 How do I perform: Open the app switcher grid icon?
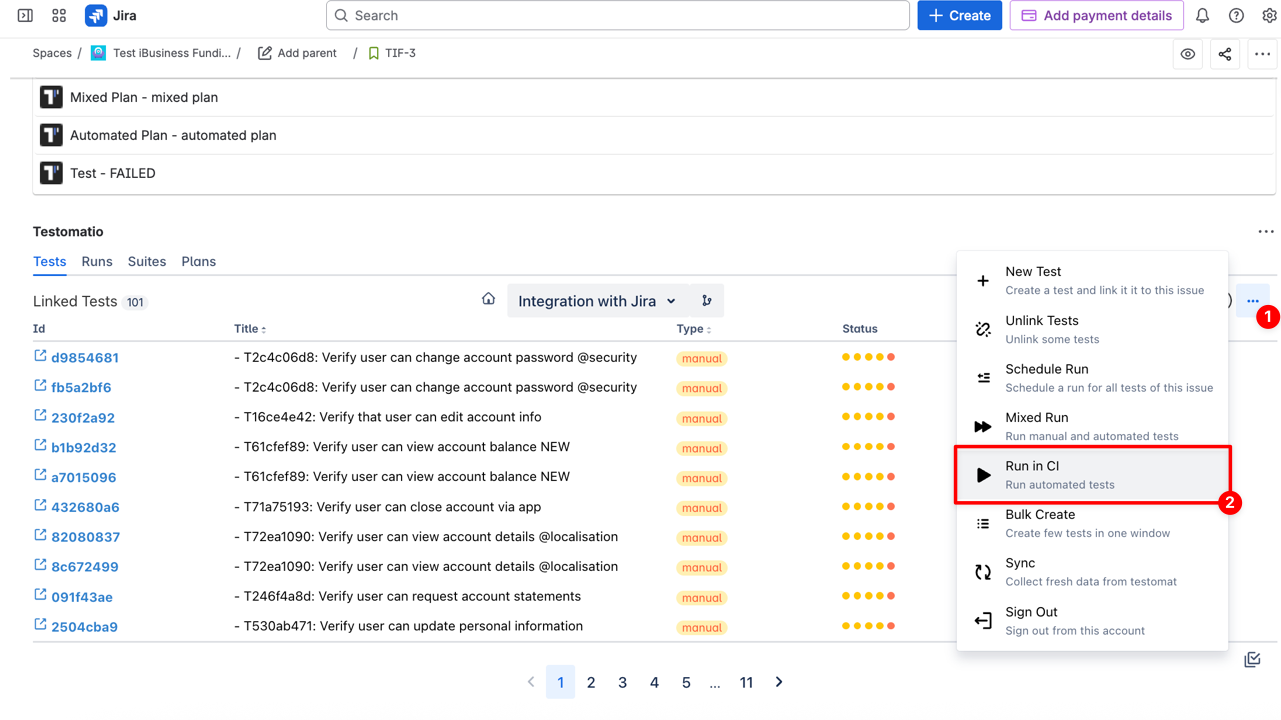pos(59,16)
